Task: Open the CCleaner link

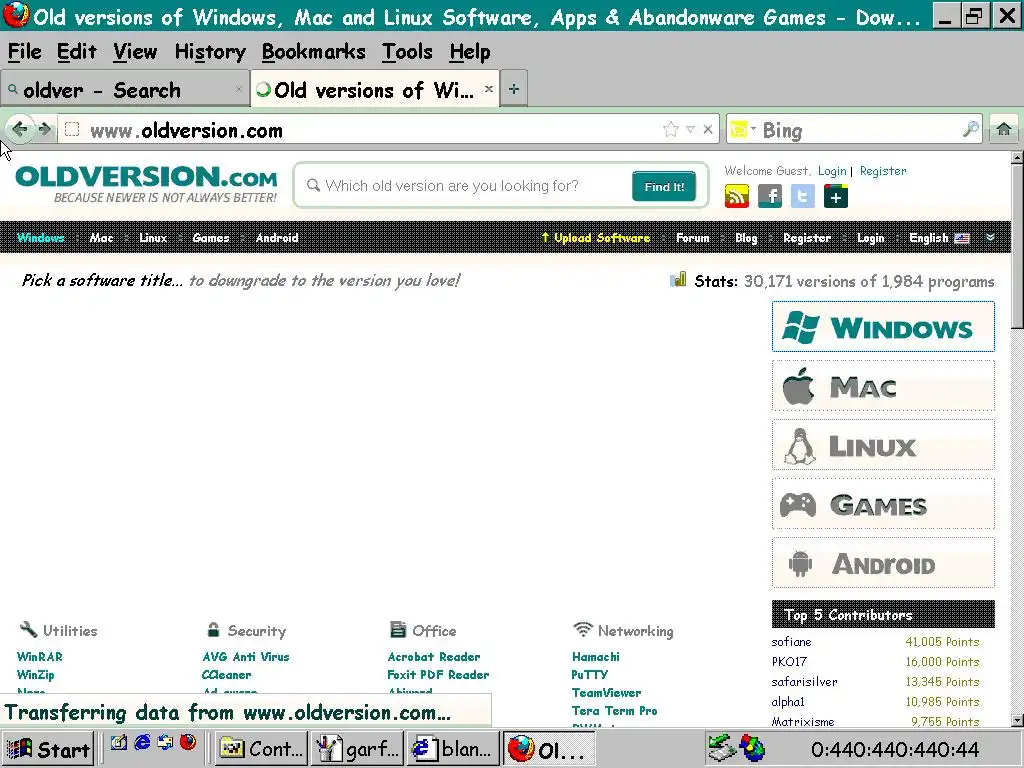Action: (226, 675)
